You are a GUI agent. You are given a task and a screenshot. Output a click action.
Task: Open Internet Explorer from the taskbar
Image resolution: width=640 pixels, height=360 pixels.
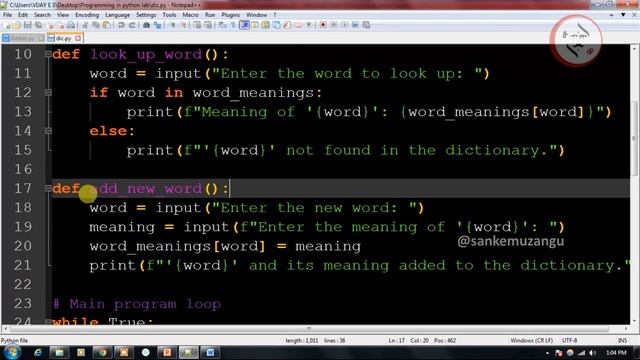point(38,352)
